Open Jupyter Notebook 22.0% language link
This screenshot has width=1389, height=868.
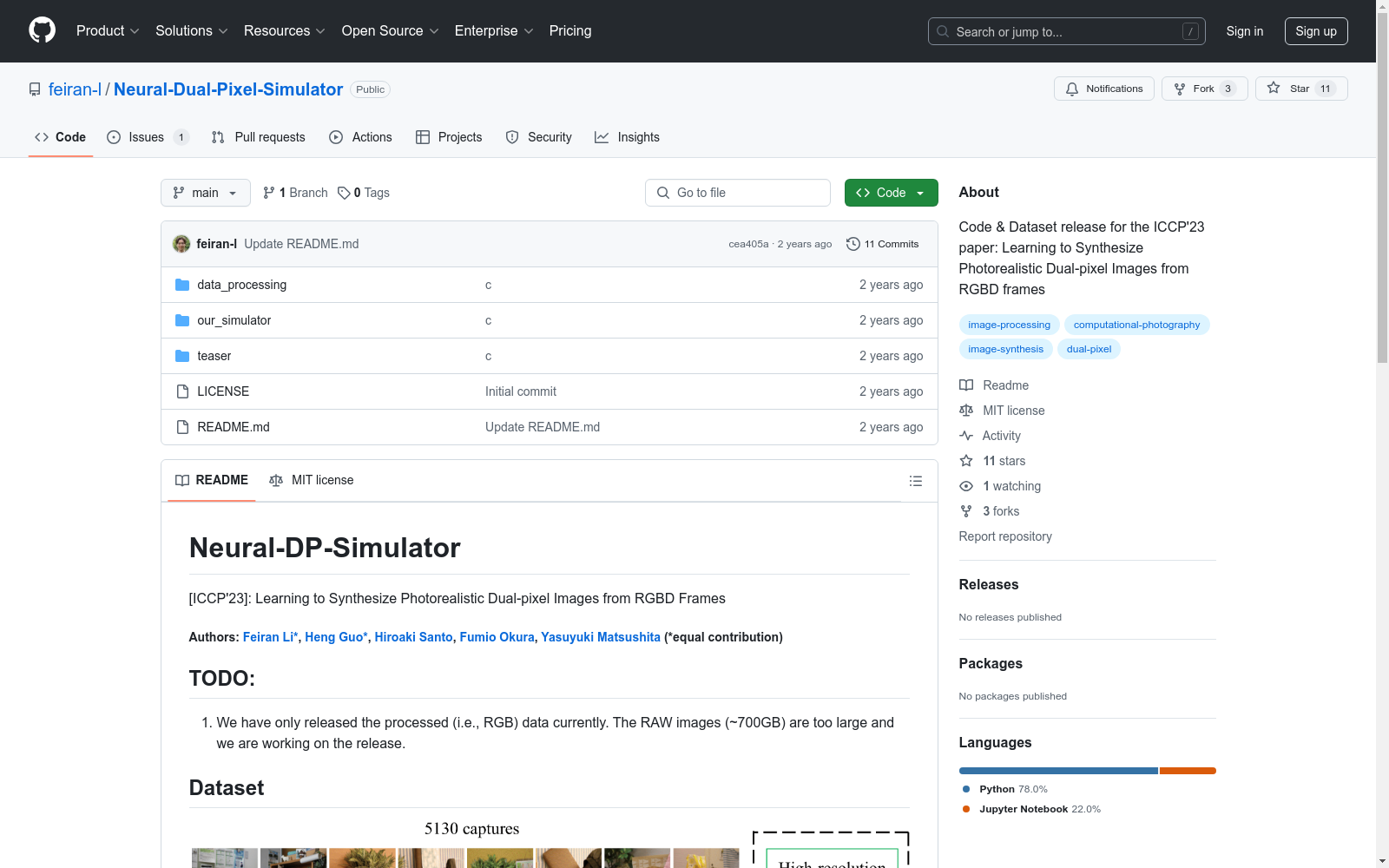point(1031,809)
